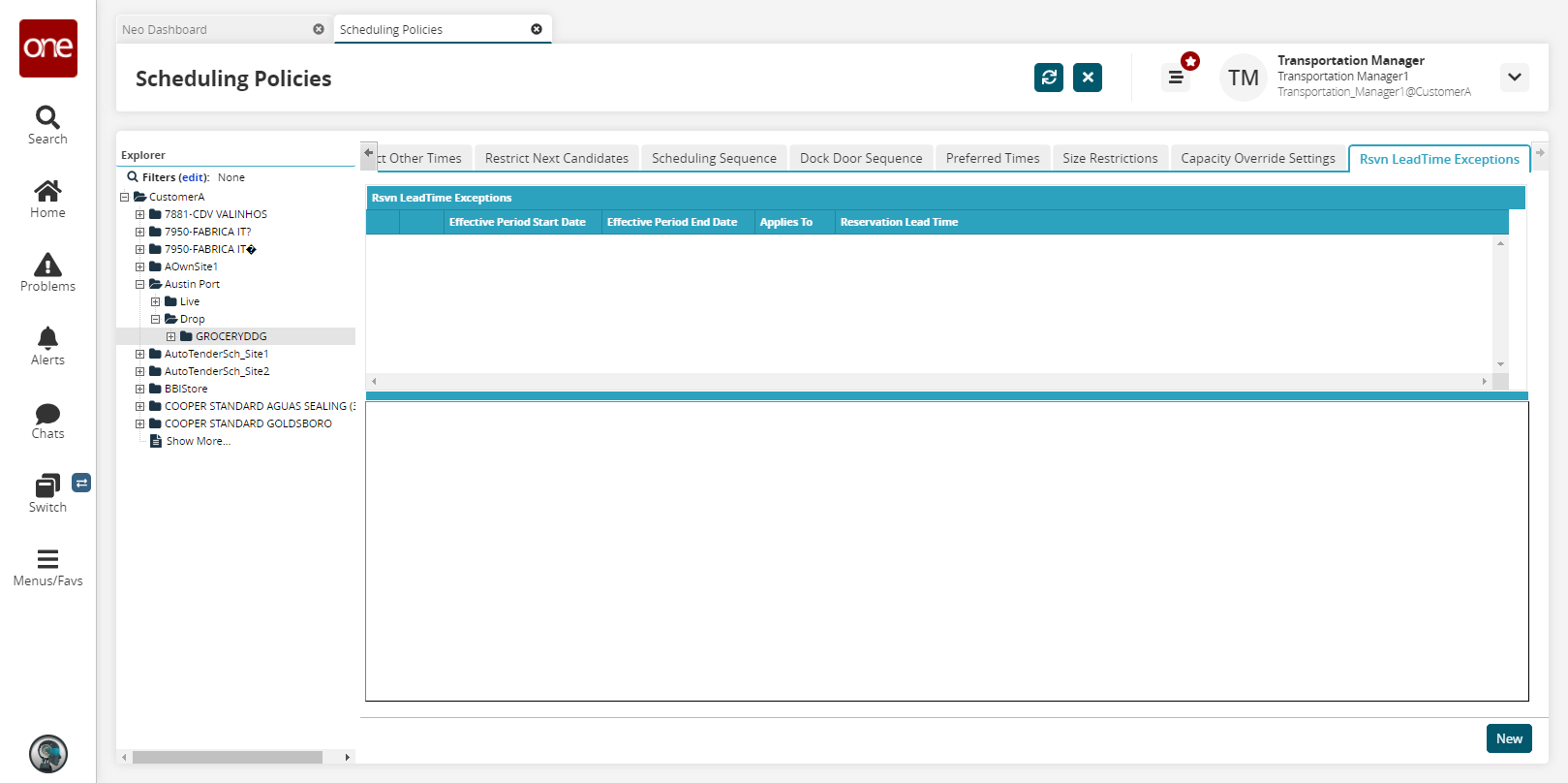Image resolution: width=1568 pixels, height=783 pixels.
Task: Collapse the Austin Port node
Action: 139,284
